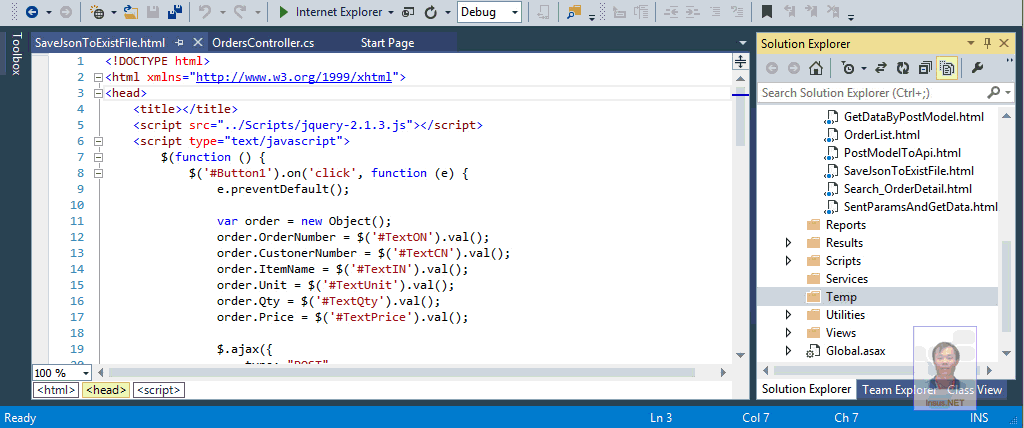This screenshot has width=1024, height=428.
Task: Open the w3.org xhtml namespace link
Action: coord(294,77)
